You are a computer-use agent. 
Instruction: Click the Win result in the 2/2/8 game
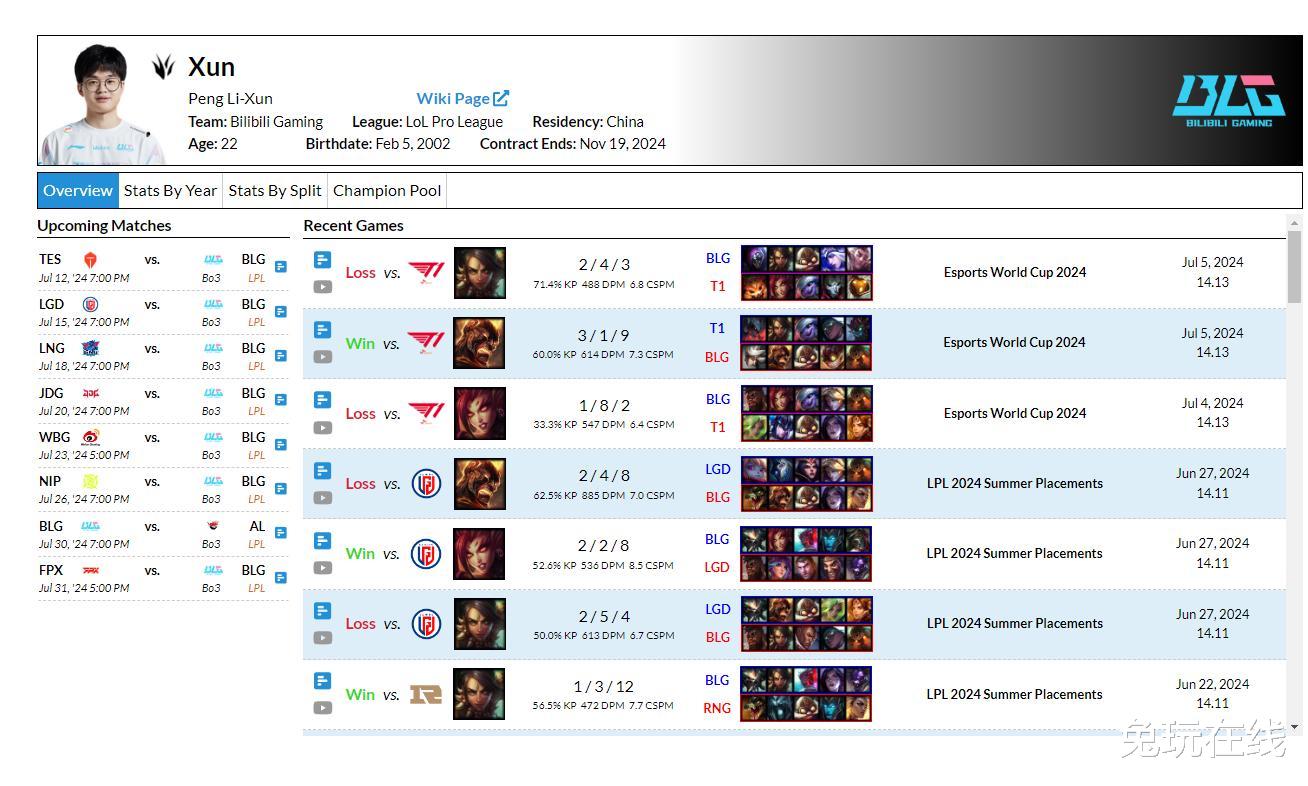(360, 553)
